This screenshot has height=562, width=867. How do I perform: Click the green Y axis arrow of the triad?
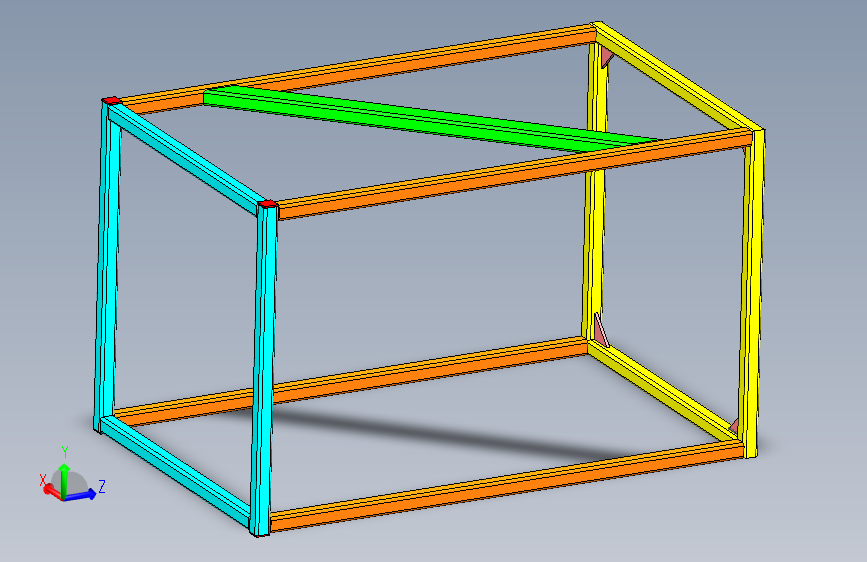(65, 478)
